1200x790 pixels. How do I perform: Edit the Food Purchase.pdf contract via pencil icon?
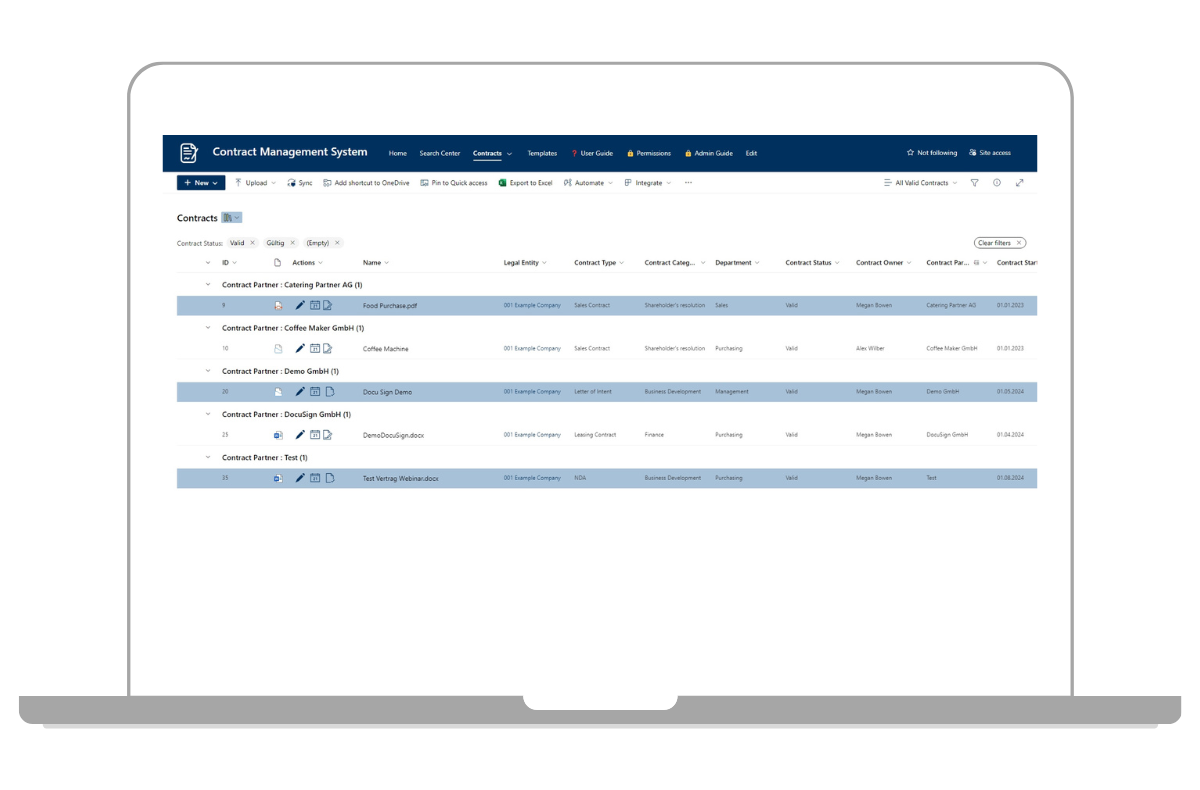pyautogui.click(x=300, y=305)
